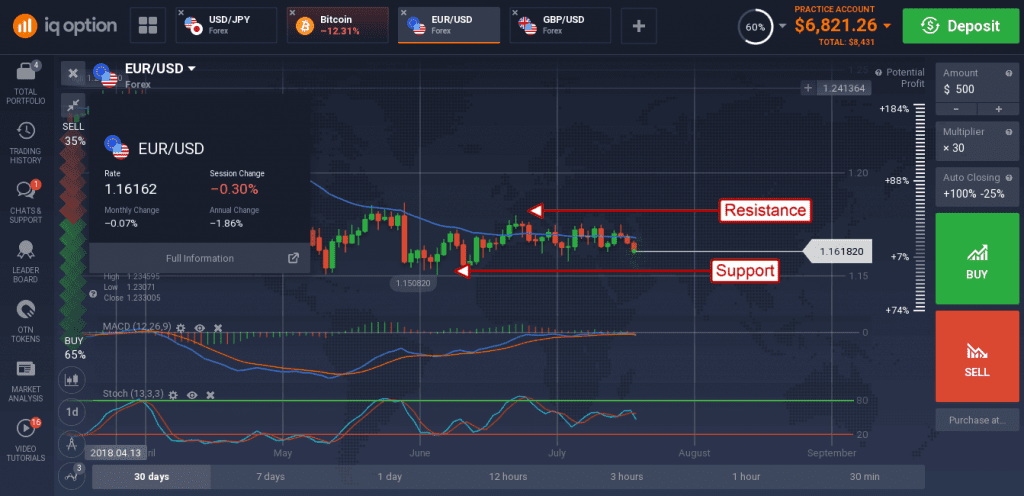Viewport: 1024px width, 496px height.
Task: Increase amount with plus button
Action: pos(998,109)
